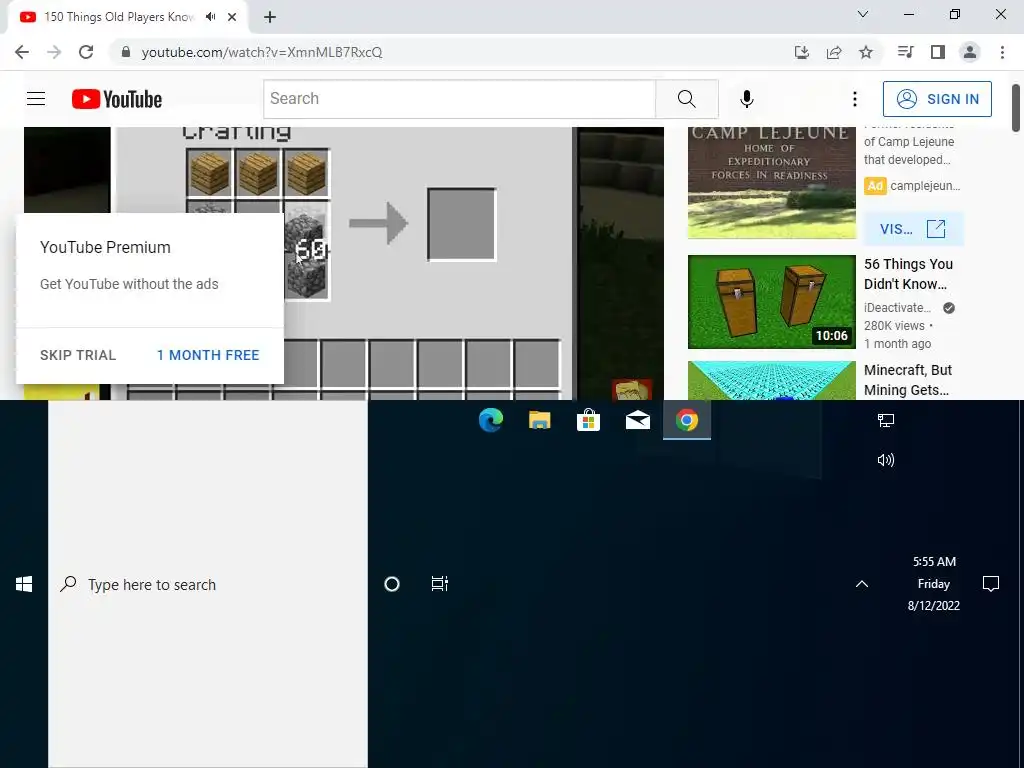
Task: Open YouTube settings three-dot menu
Action: [x=854, y=99]
